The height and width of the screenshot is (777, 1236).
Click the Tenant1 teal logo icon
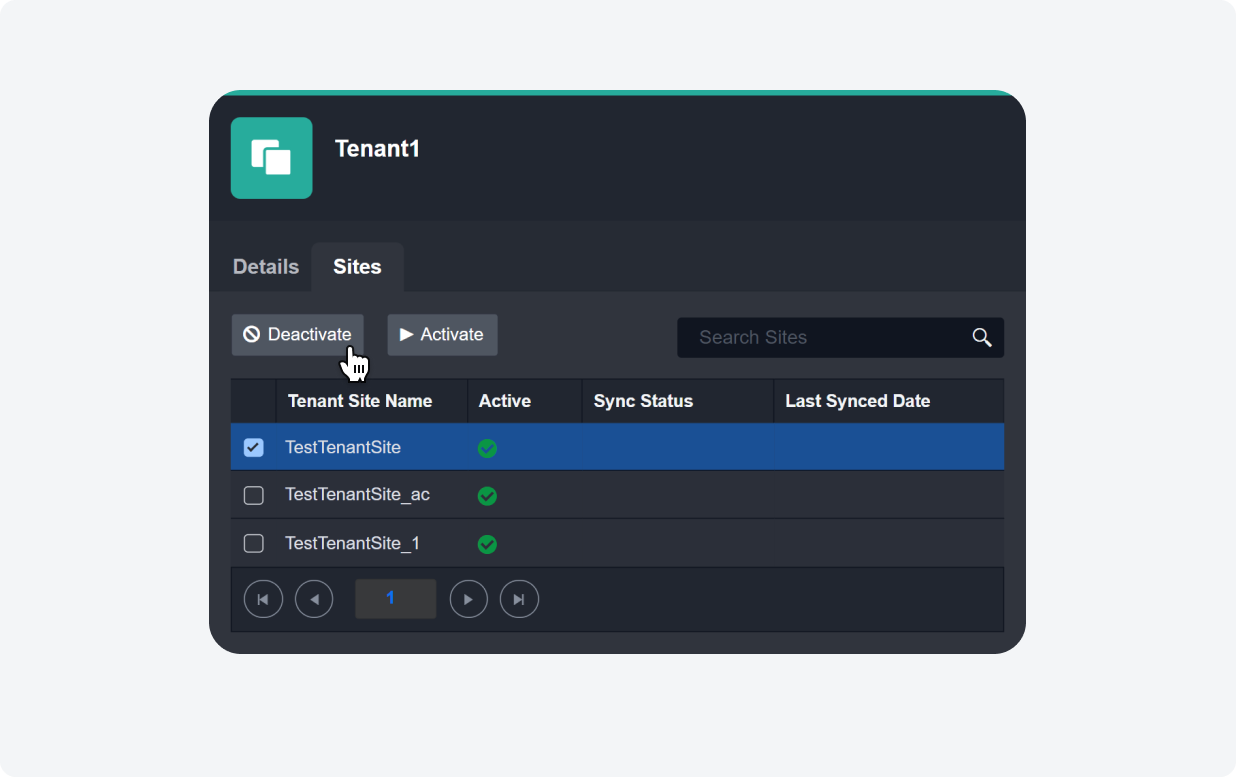point(271,158)
